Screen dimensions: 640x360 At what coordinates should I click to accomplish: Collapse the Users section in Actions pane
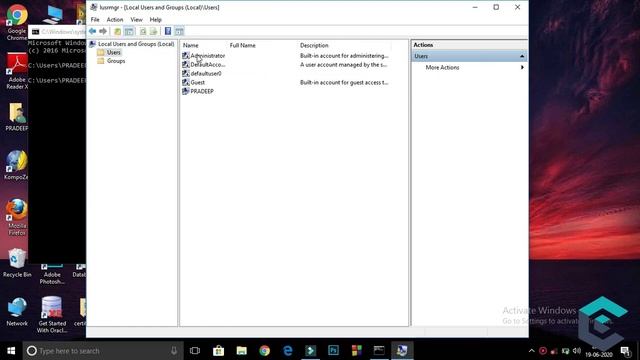522,56
